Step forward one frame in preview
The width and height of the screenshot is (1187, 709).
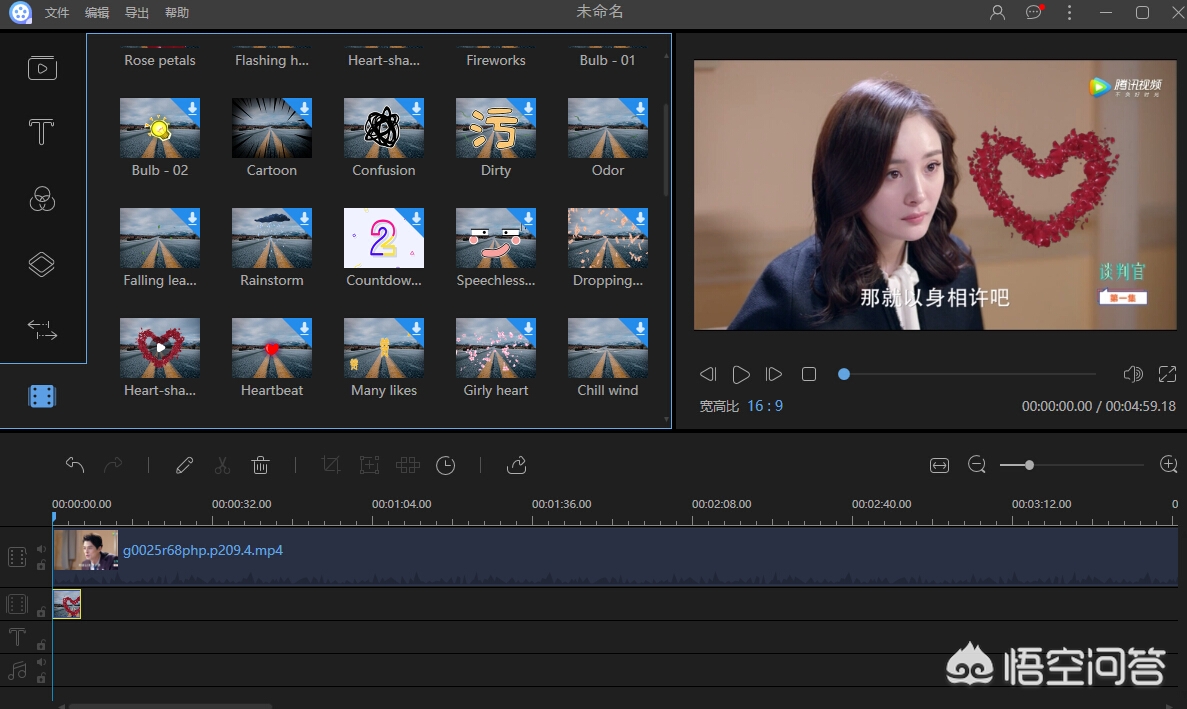[x=774, y=374]
